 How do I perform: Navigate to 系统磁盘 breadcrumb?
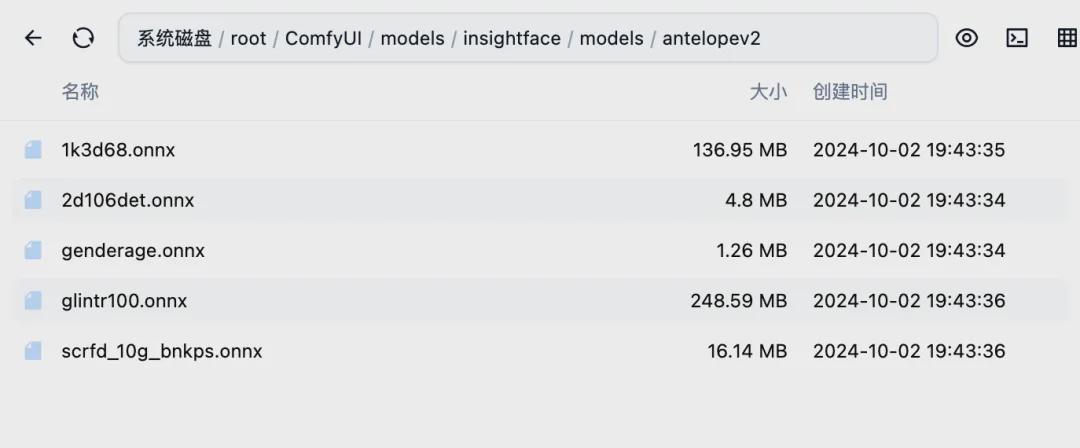174,39
